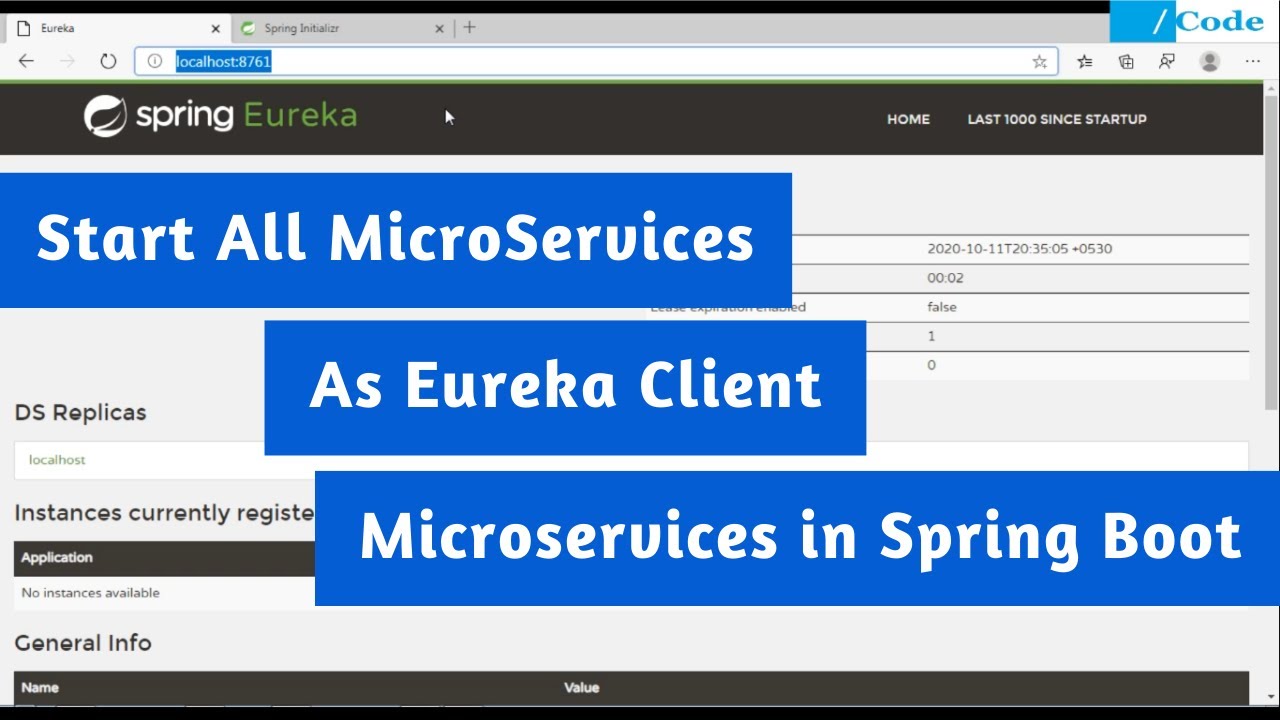Click the browser forward arrow
The image size is (1280, 720).
click(x=67, y=61)
